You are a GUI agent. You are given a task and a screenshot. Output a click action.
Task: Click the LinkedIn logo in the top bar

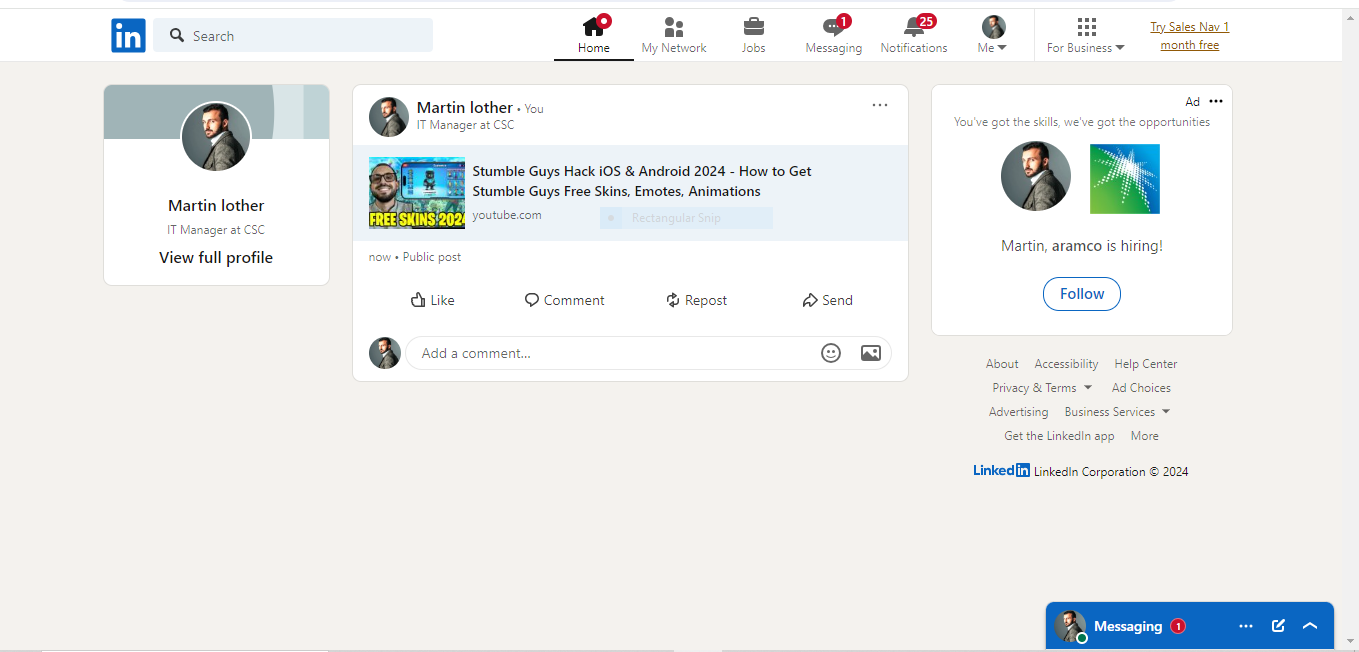coord(128,36)
